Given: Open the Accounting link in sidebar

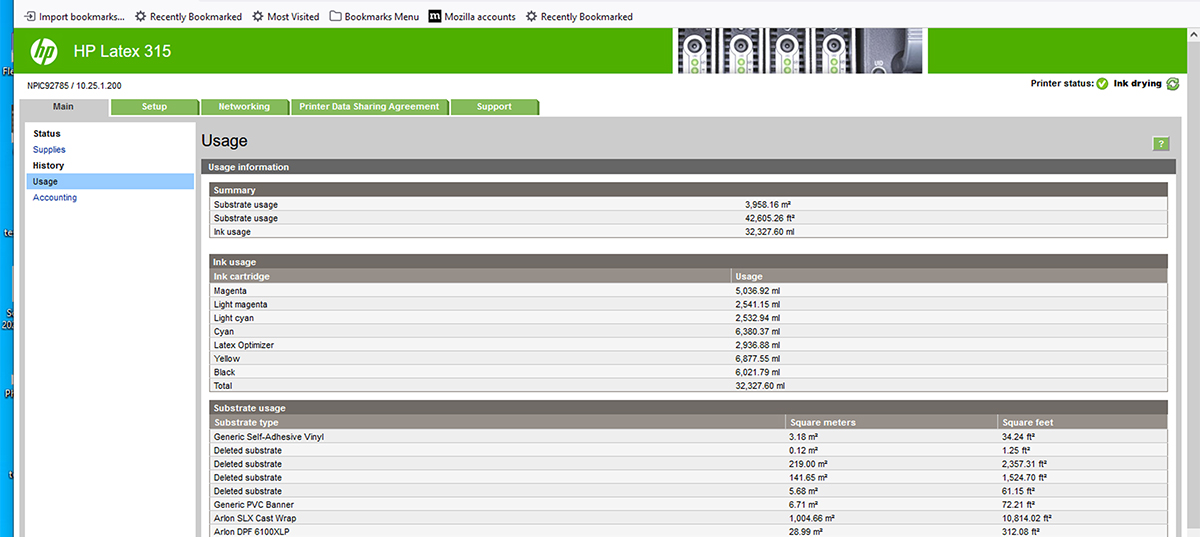Looking at the screenshot, I should point(55,198).
